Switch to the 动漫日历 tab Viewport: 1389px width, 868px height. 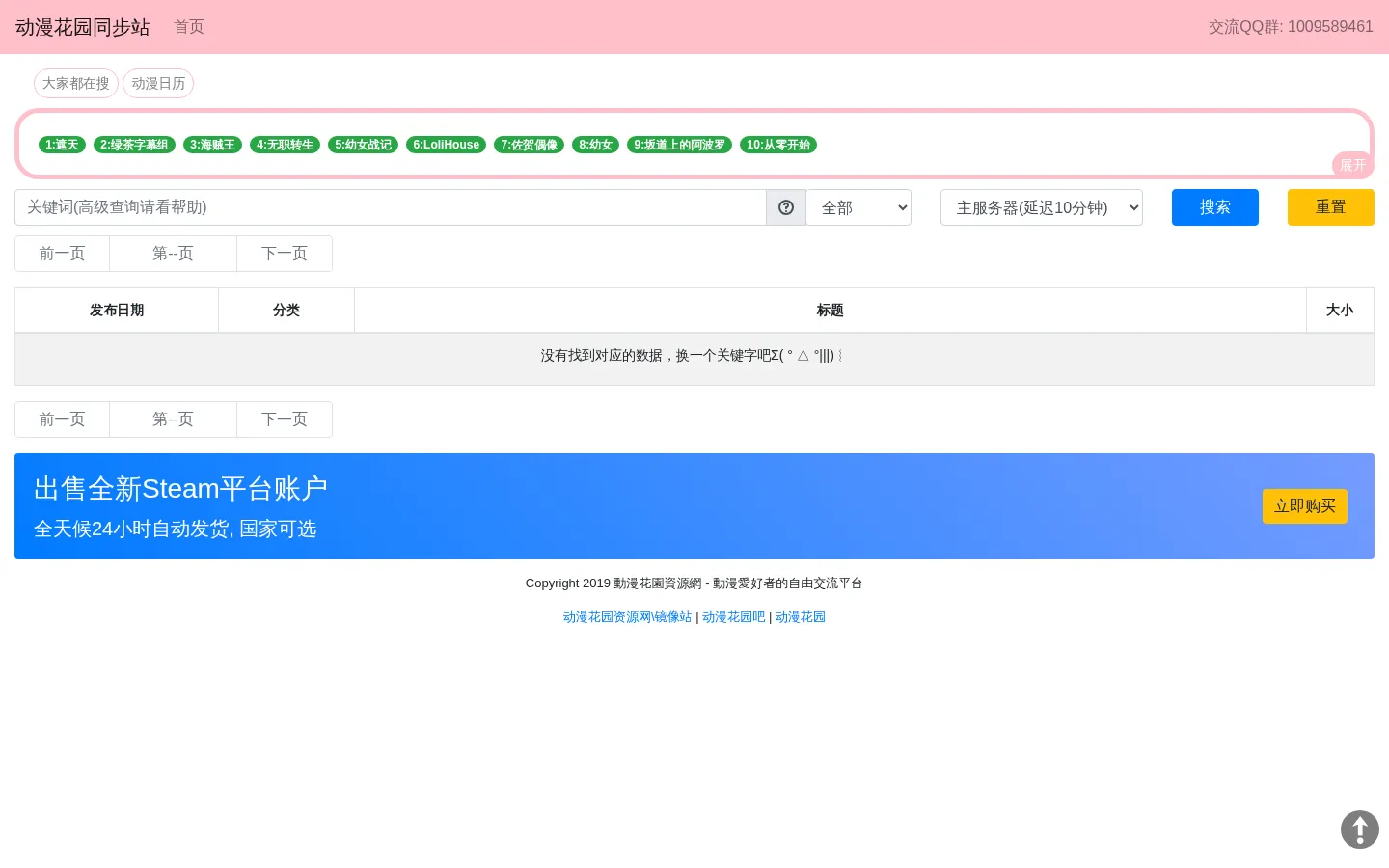[x=158, y=84]
